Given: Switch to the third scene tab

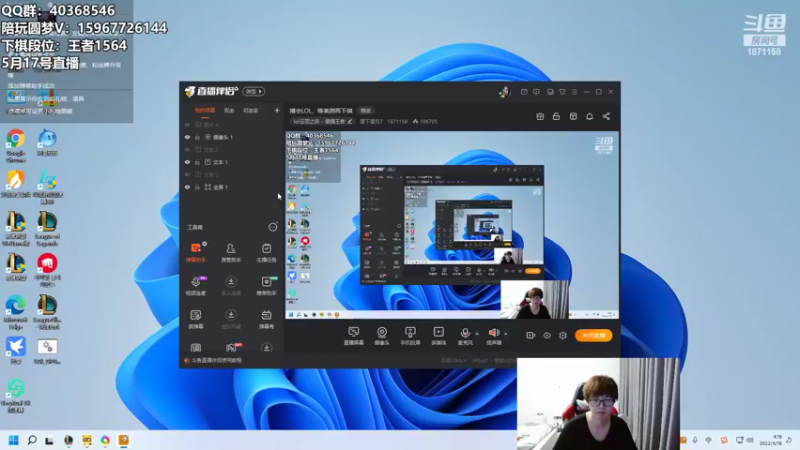Looking at the screenshot, I should [x=251, y=110].
